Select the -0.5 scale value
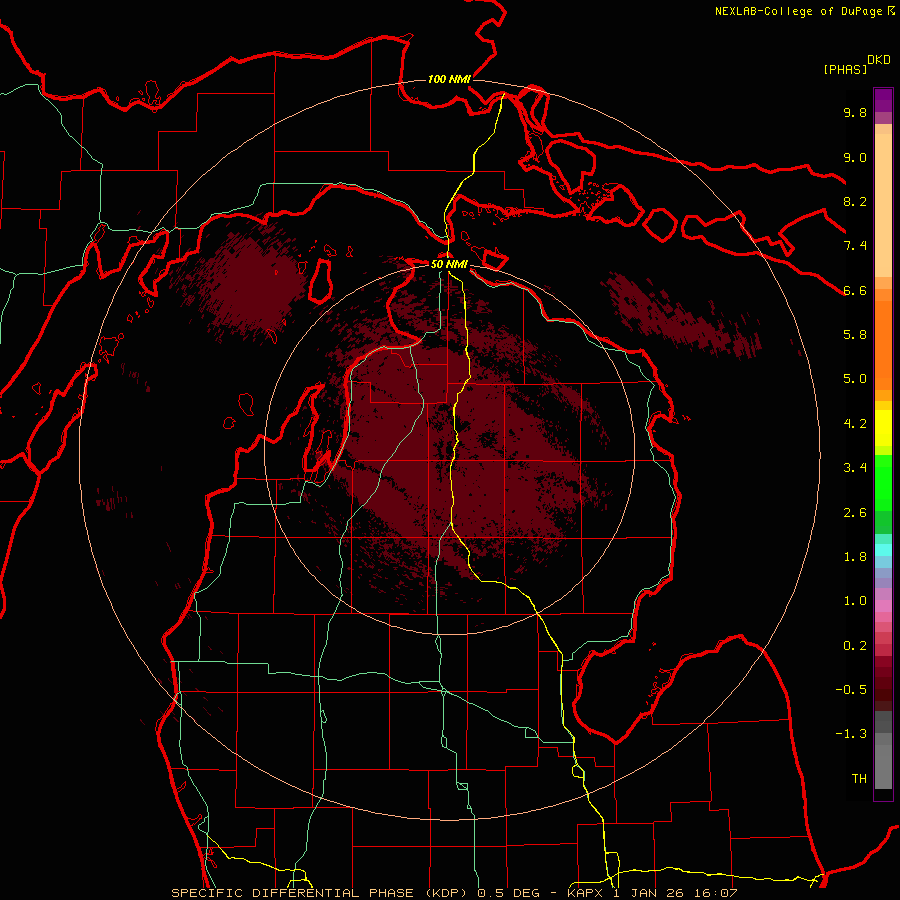 click(x=851, y=689)
